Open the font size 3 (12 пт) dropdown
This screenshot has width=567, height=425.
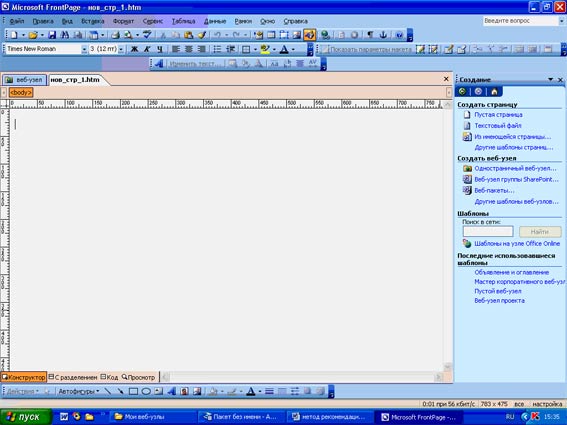pos(121,49)
